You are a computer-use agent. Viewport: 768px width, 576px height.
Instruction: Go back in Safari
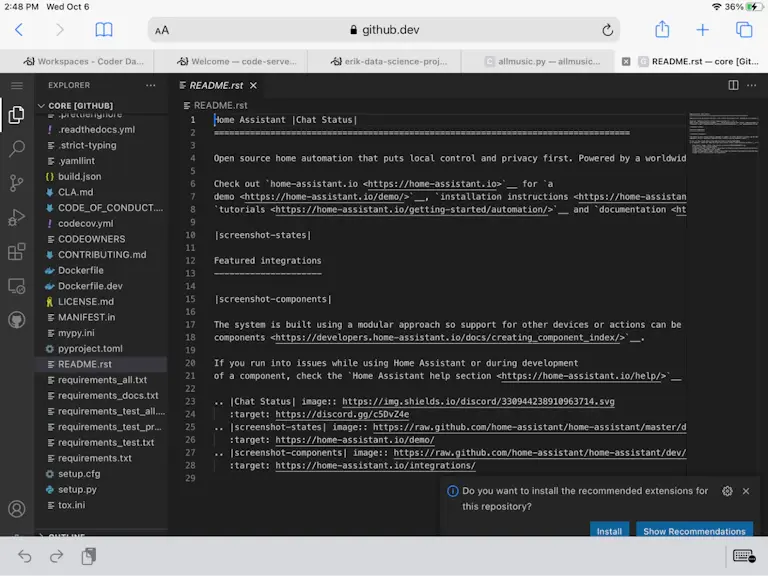tap(19, 30)
